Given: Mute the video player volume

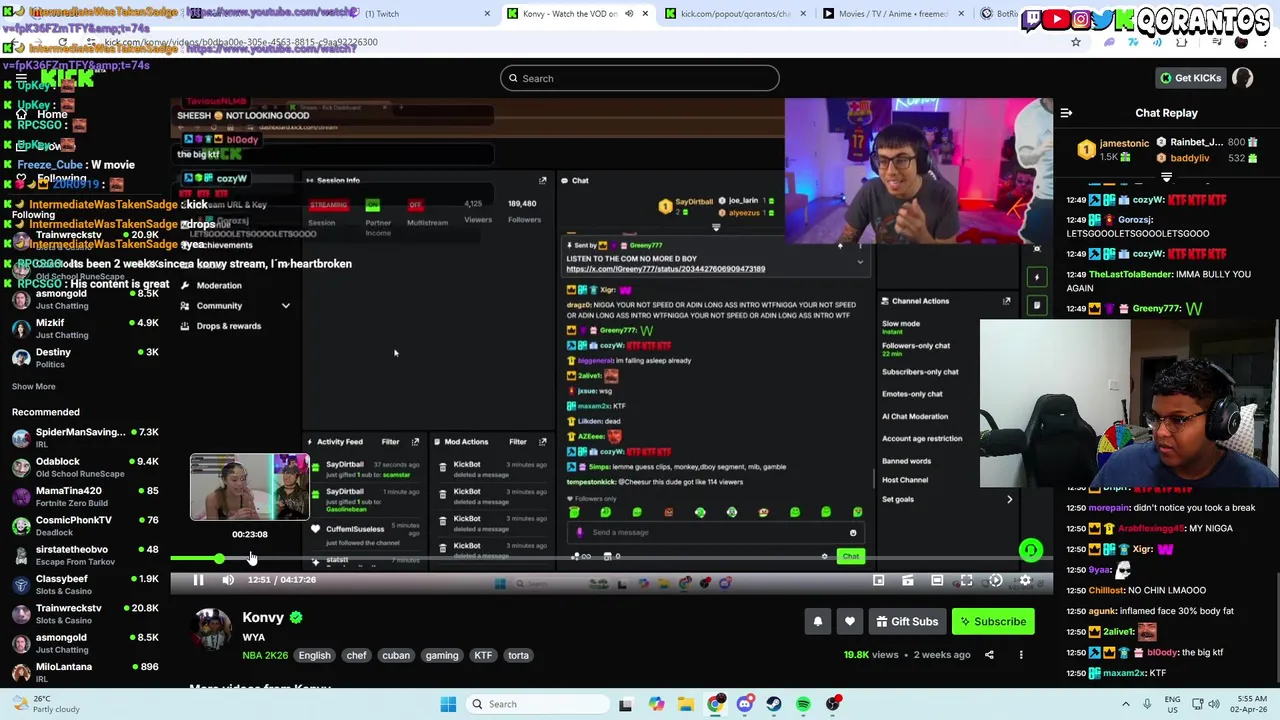Looking at the screenshot, I should (228, 580).
